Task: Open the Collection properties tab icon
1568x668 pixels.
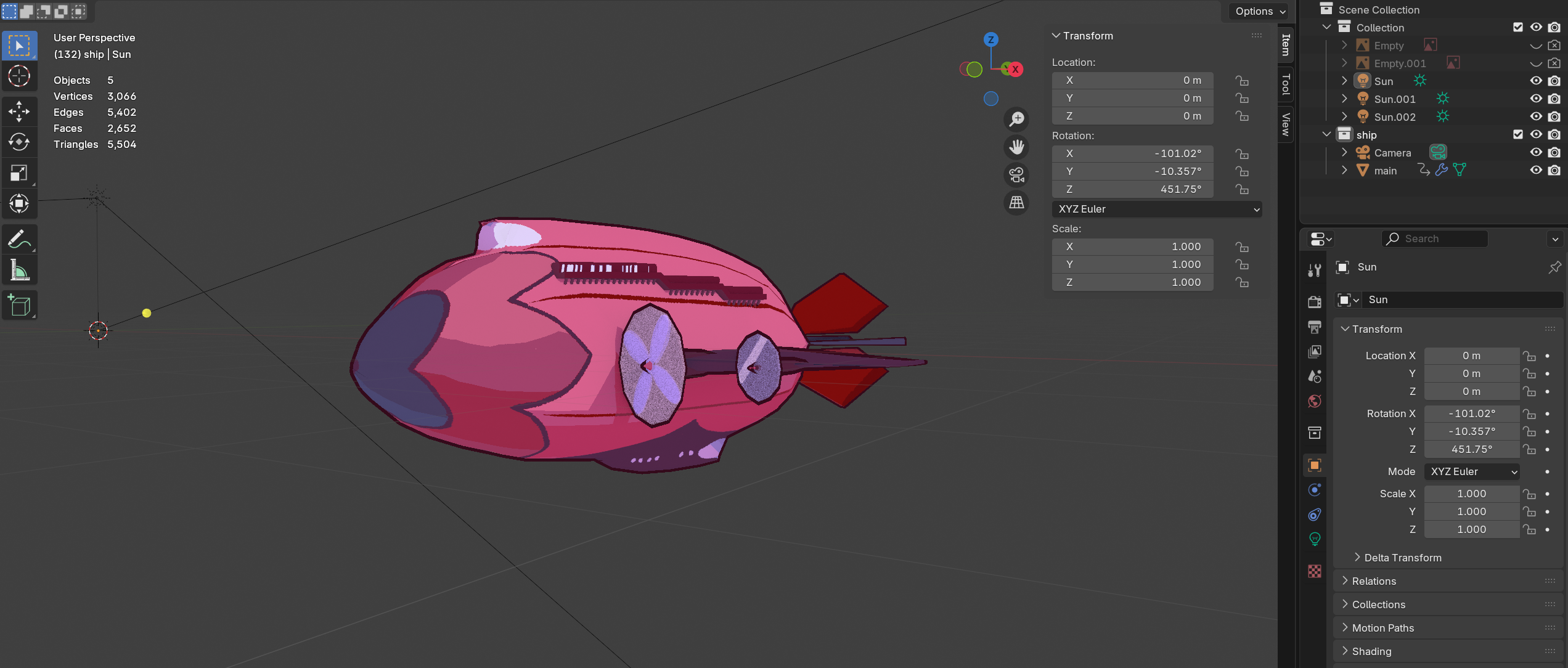Action: (x=1314, y=433)
